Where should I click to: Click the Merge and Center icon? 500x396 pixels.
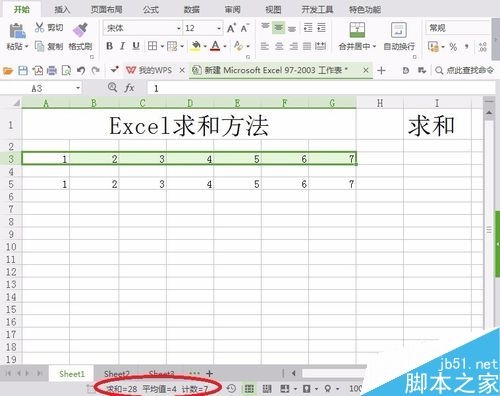(x=357, y=30)
